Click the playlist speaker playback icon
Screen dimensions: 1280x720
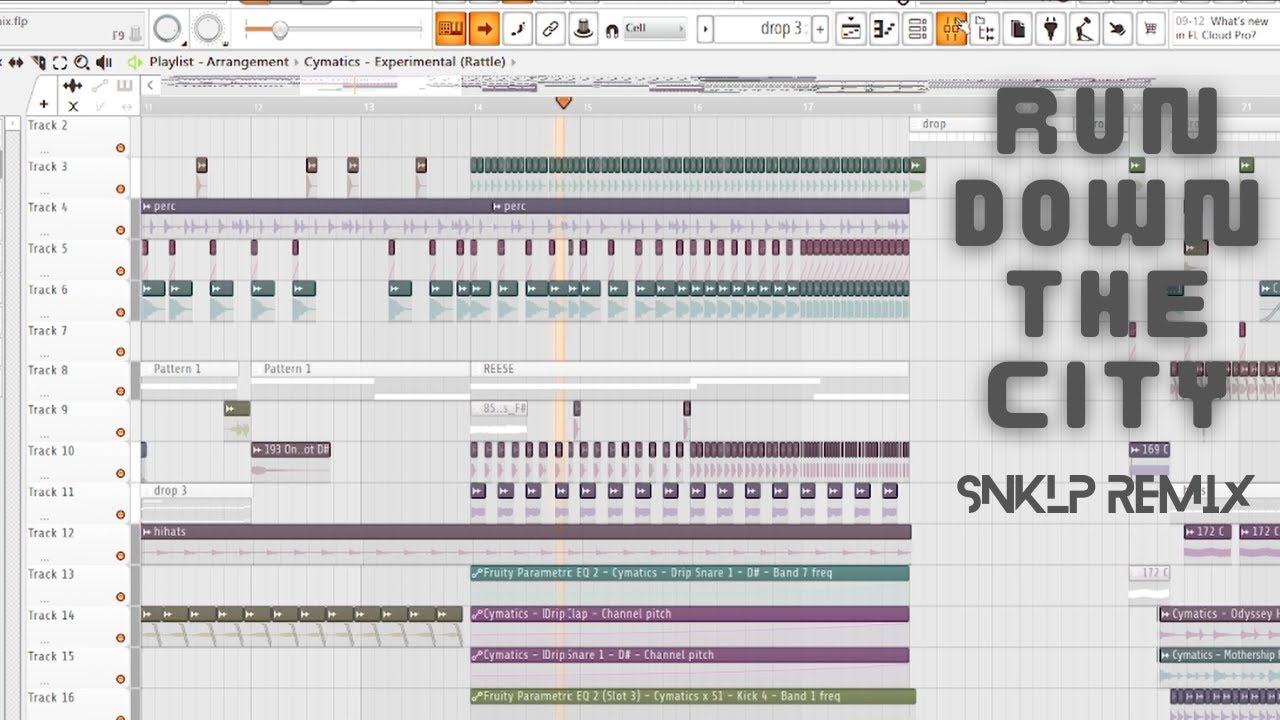(x=104, y=62)
